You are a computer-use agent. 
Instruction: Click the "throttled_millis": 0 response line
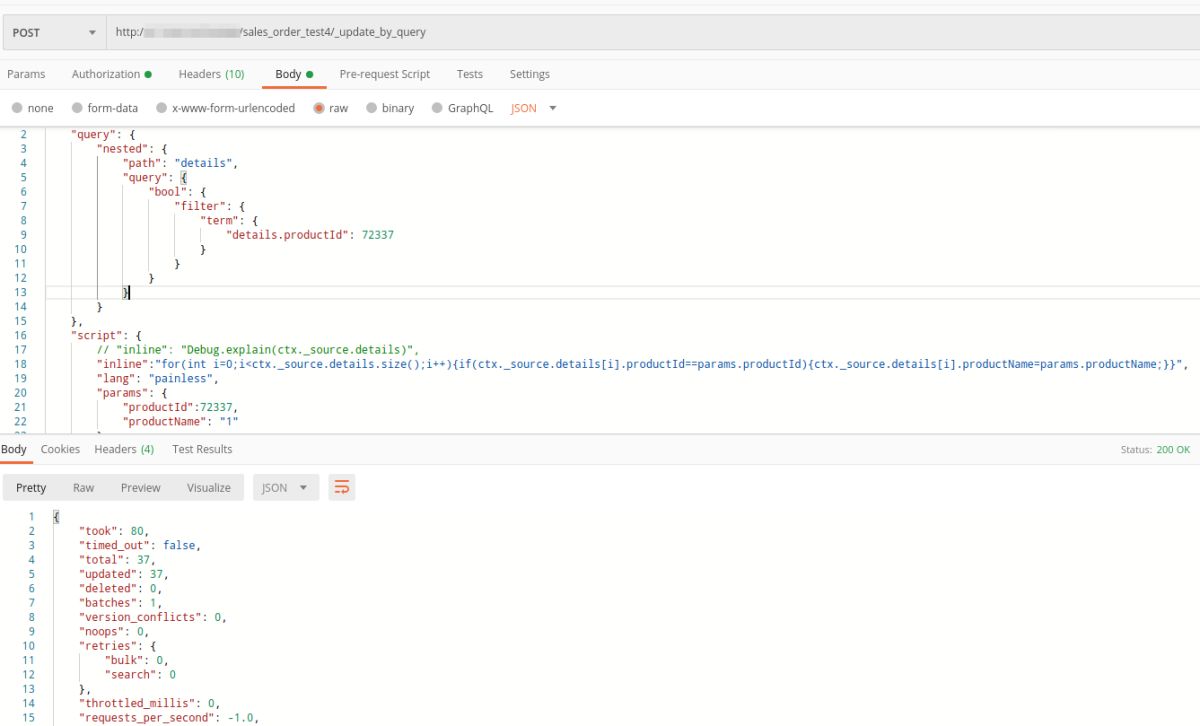[x=150, y=704]
